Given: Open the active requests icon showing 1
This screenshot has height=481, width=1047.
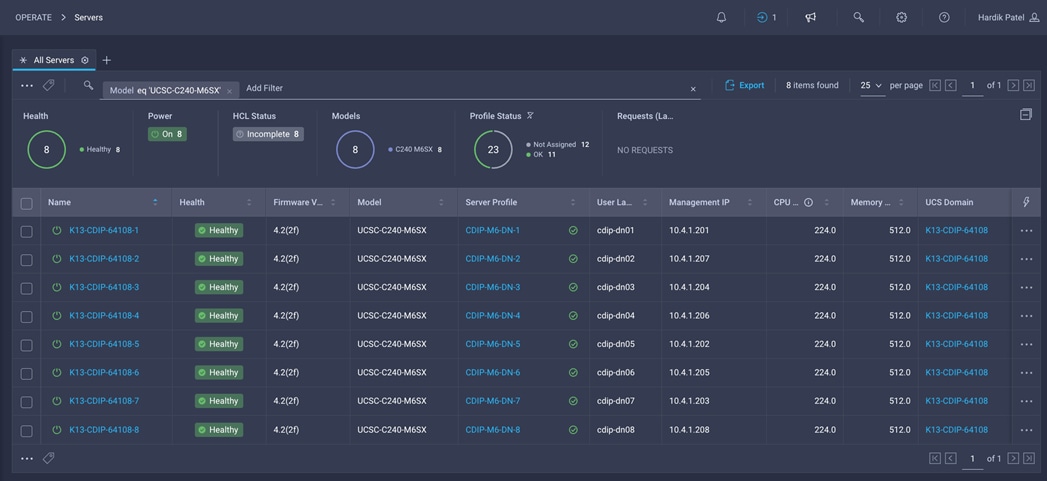Looking at the screenshot, I should [767, 17].
